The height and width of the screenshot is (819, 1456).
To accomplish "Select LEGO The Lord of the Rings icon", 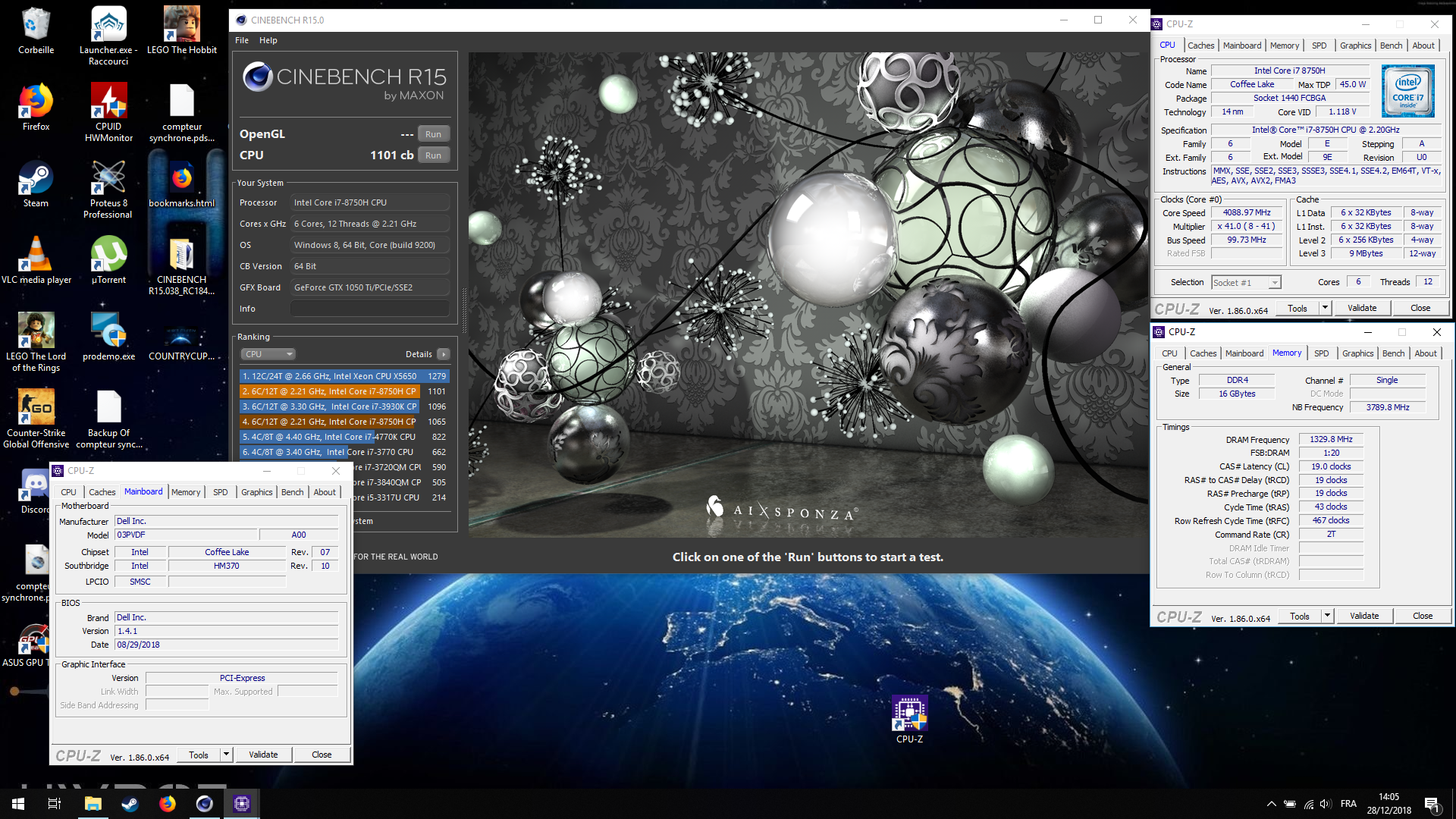I will [x=36, y=342].
